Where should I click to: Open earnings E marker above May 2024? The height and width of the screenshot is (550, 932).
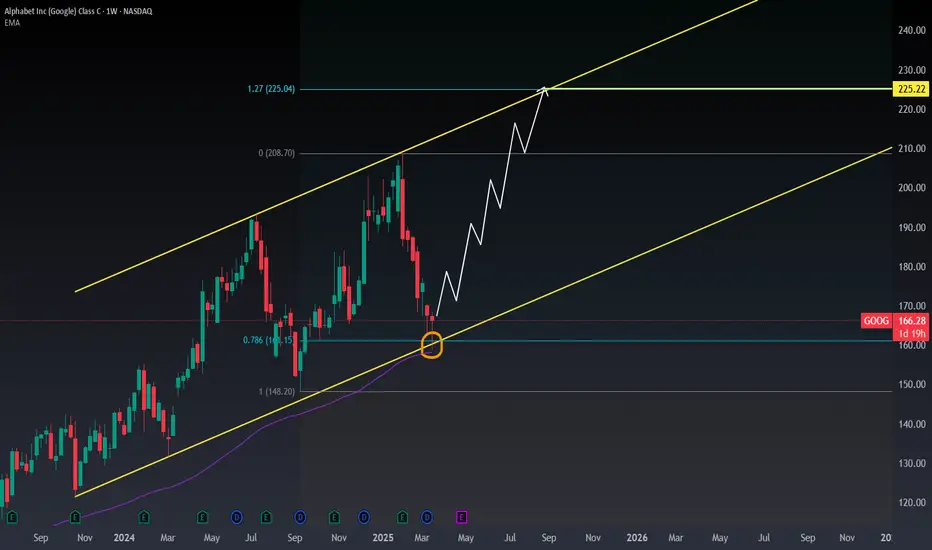202,517
